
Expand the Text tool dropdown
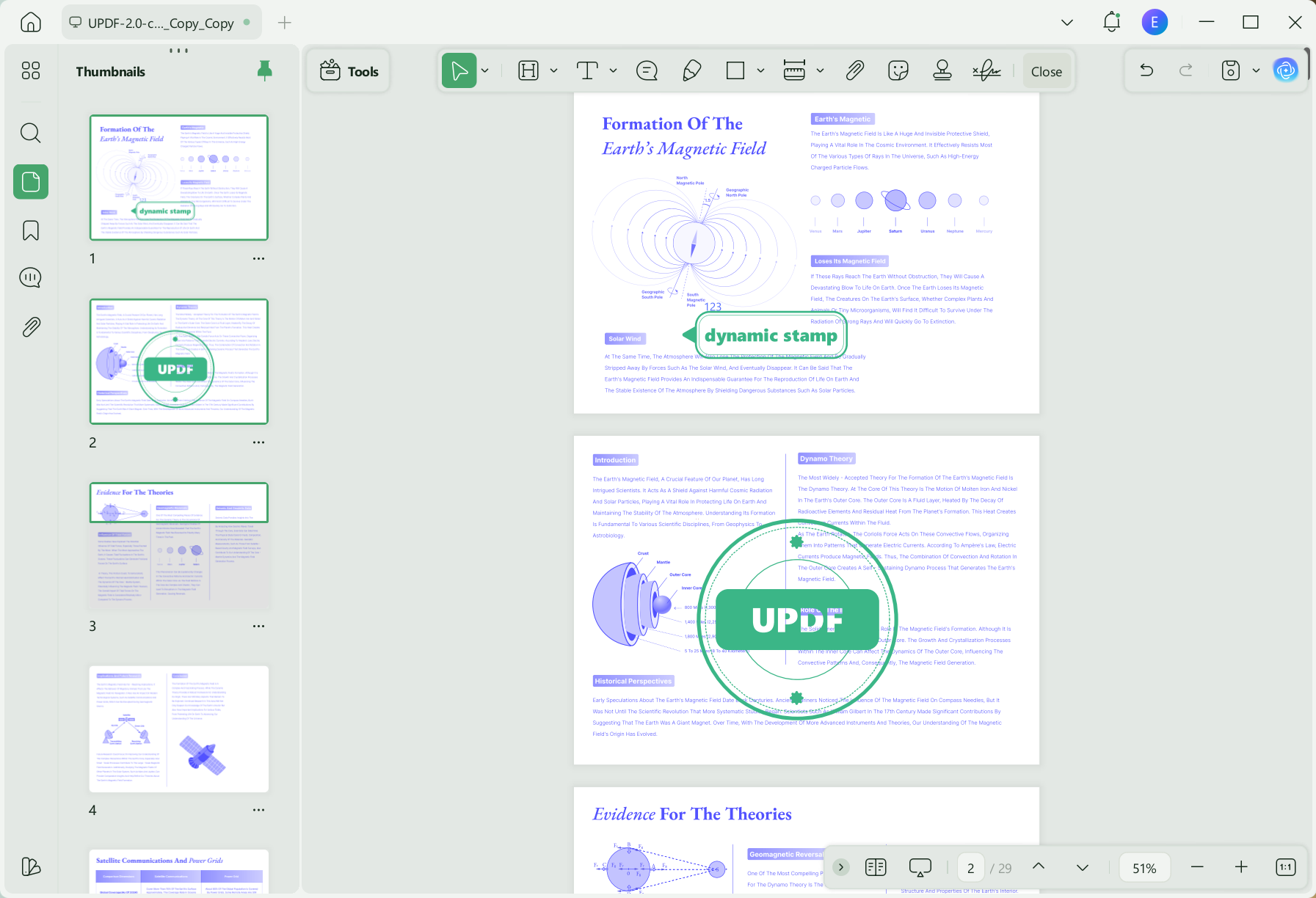click(613, 70)
